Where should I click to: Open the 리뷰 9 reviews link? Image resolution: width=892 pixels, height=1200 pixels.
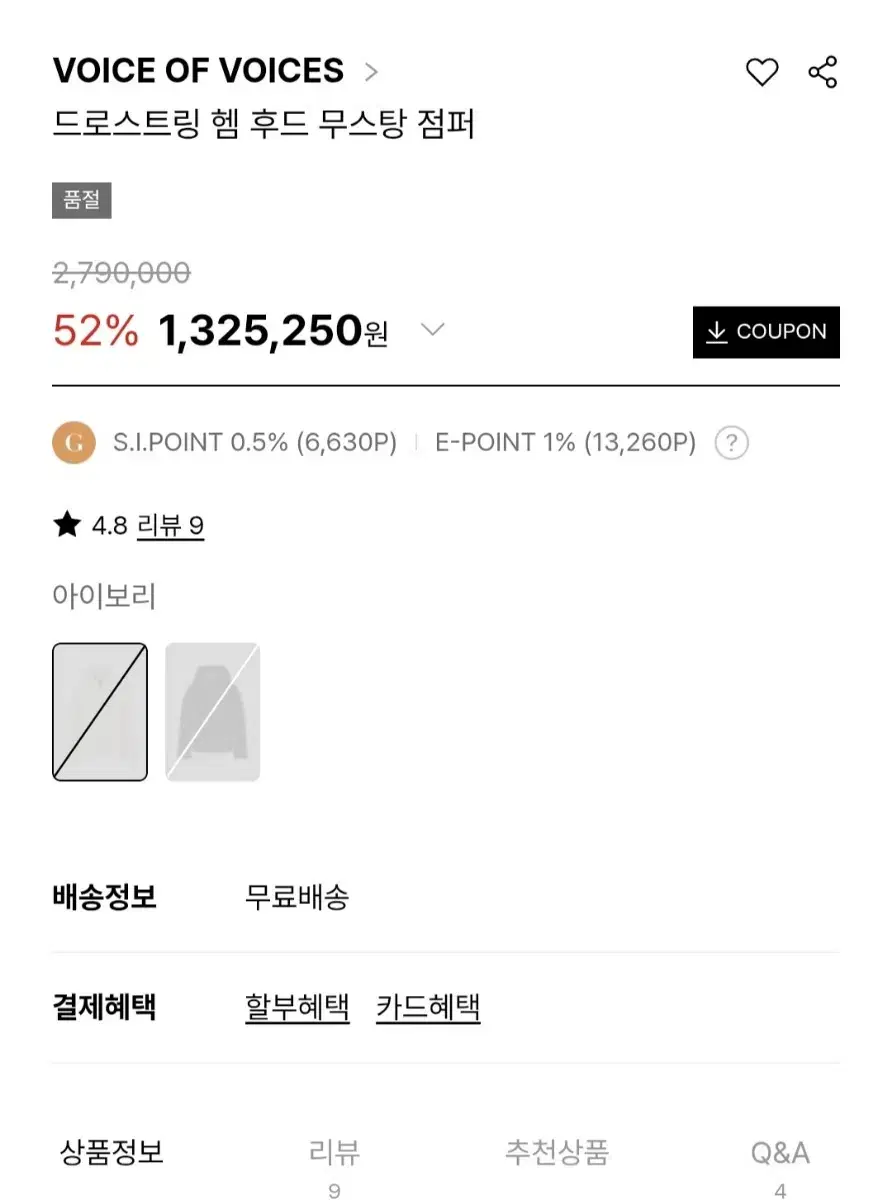coord(170,526)
